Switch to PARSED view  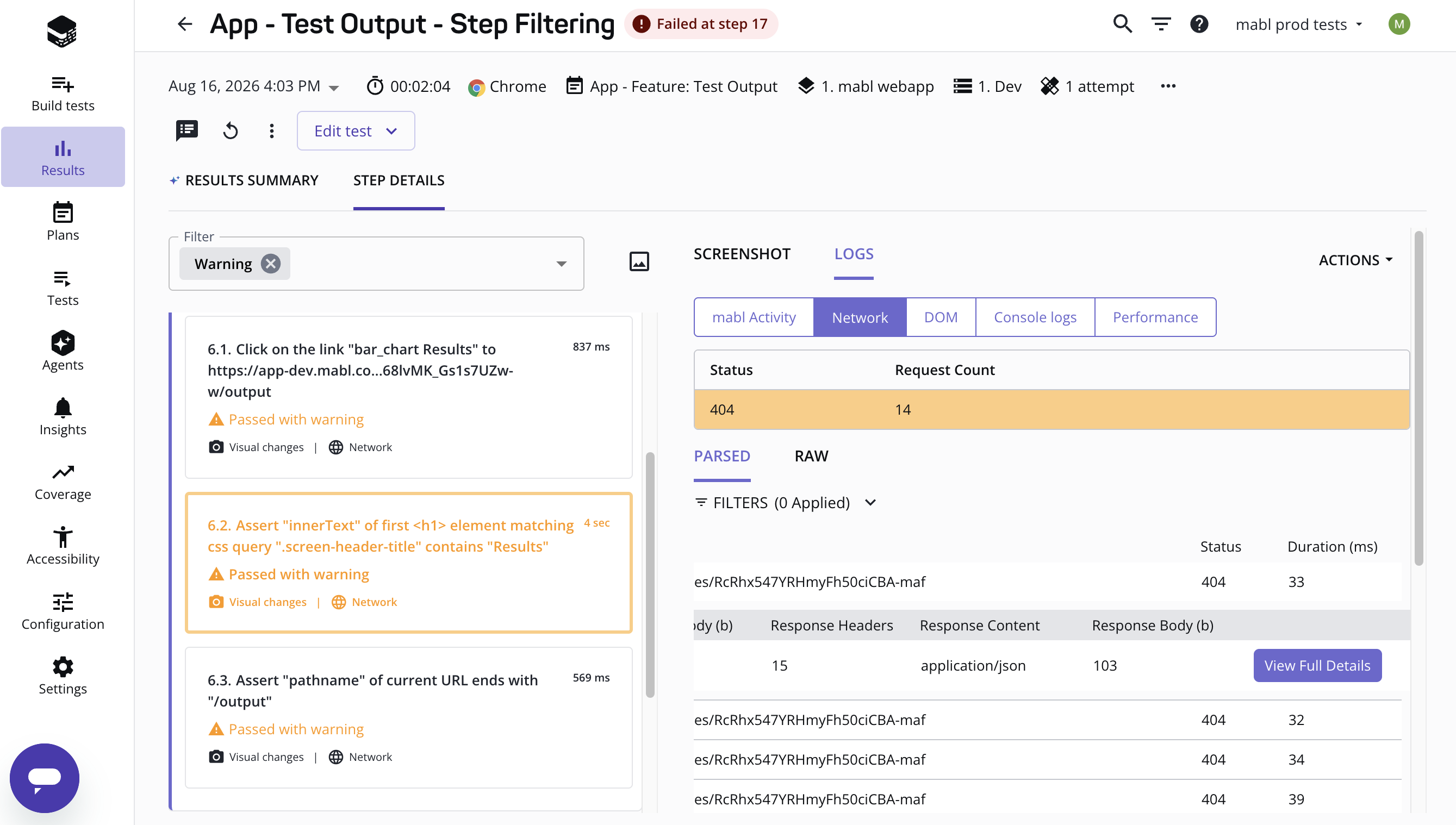coord(722,456)
